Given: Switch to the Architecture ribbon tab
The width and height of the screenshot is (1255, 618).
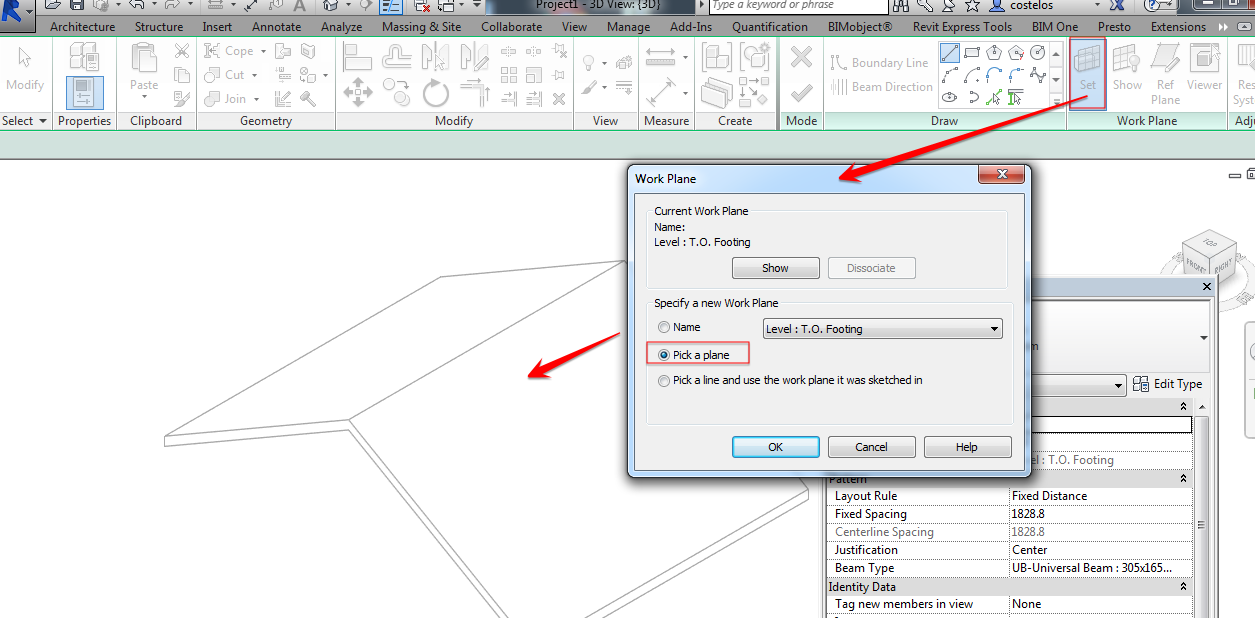Looking at the screenshot, I should (82, 27).
